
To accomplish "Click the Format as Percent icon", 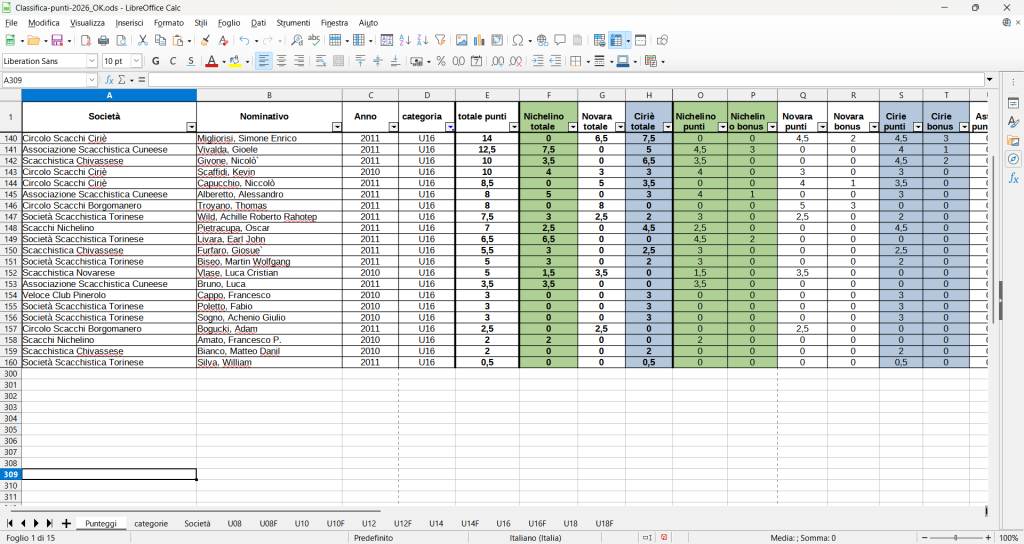I will (441, 61).
